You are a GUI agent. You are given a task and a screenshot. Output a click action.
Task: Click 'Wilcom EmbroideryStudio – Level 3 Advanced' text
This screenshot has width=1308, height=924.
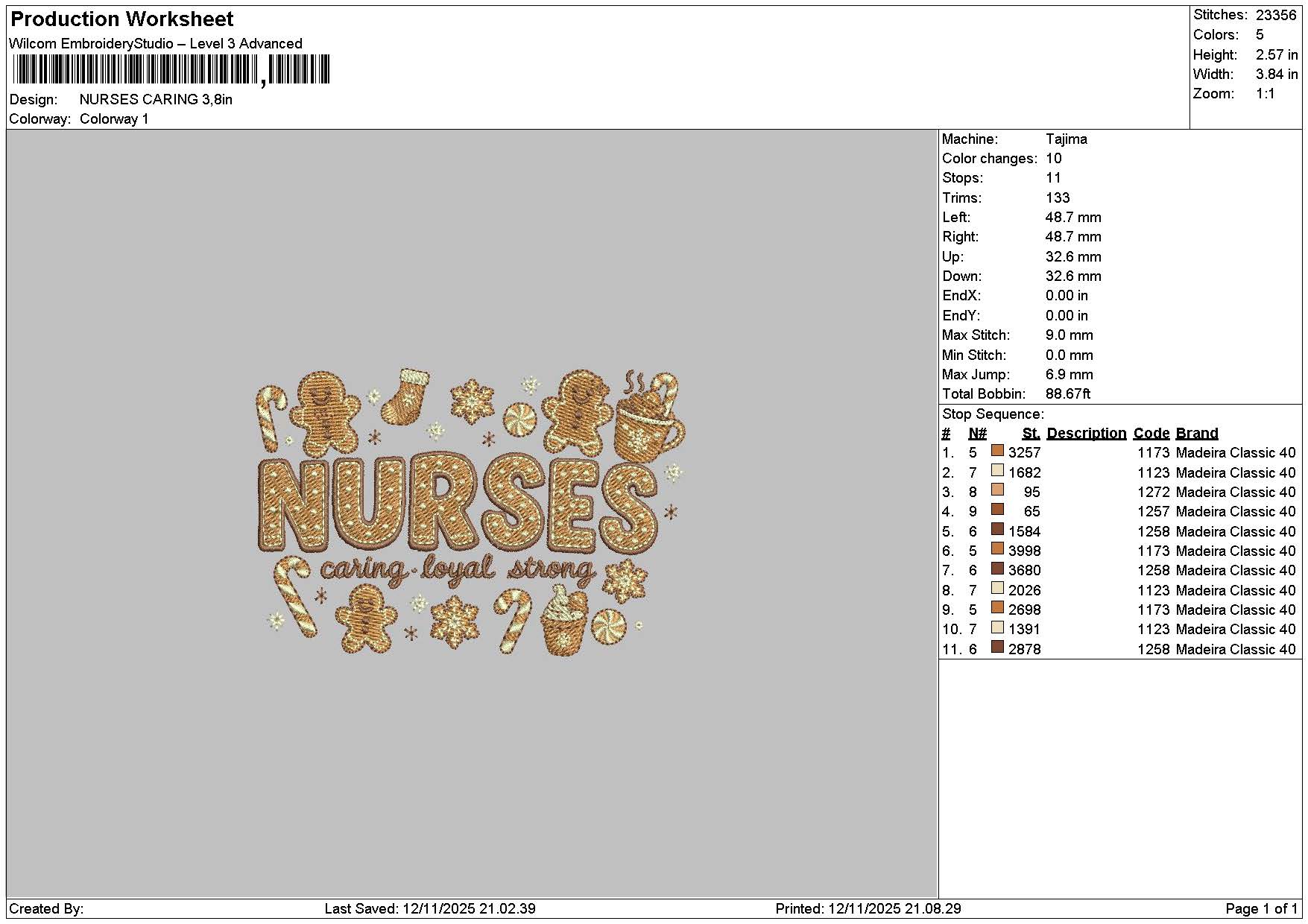click(156, 43)
